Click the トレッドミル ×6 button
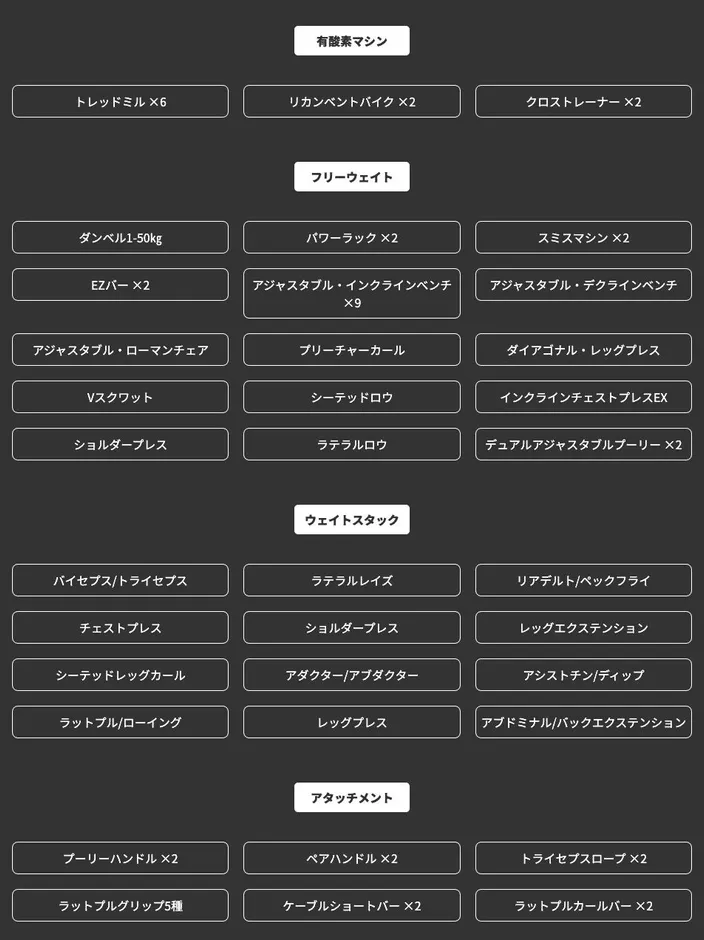The height and width of the screenshot is (940, 704). [120, 101]
